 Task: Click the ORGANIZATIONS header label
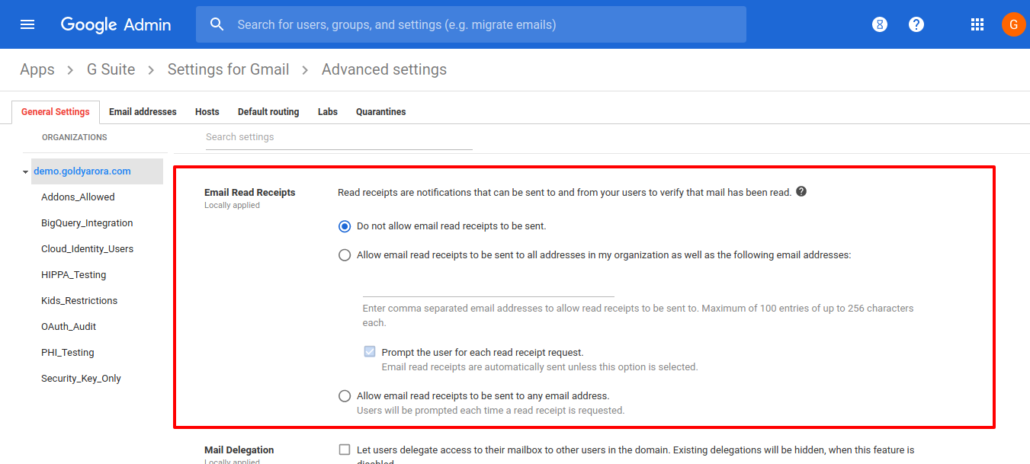click(x=74, y=137)
